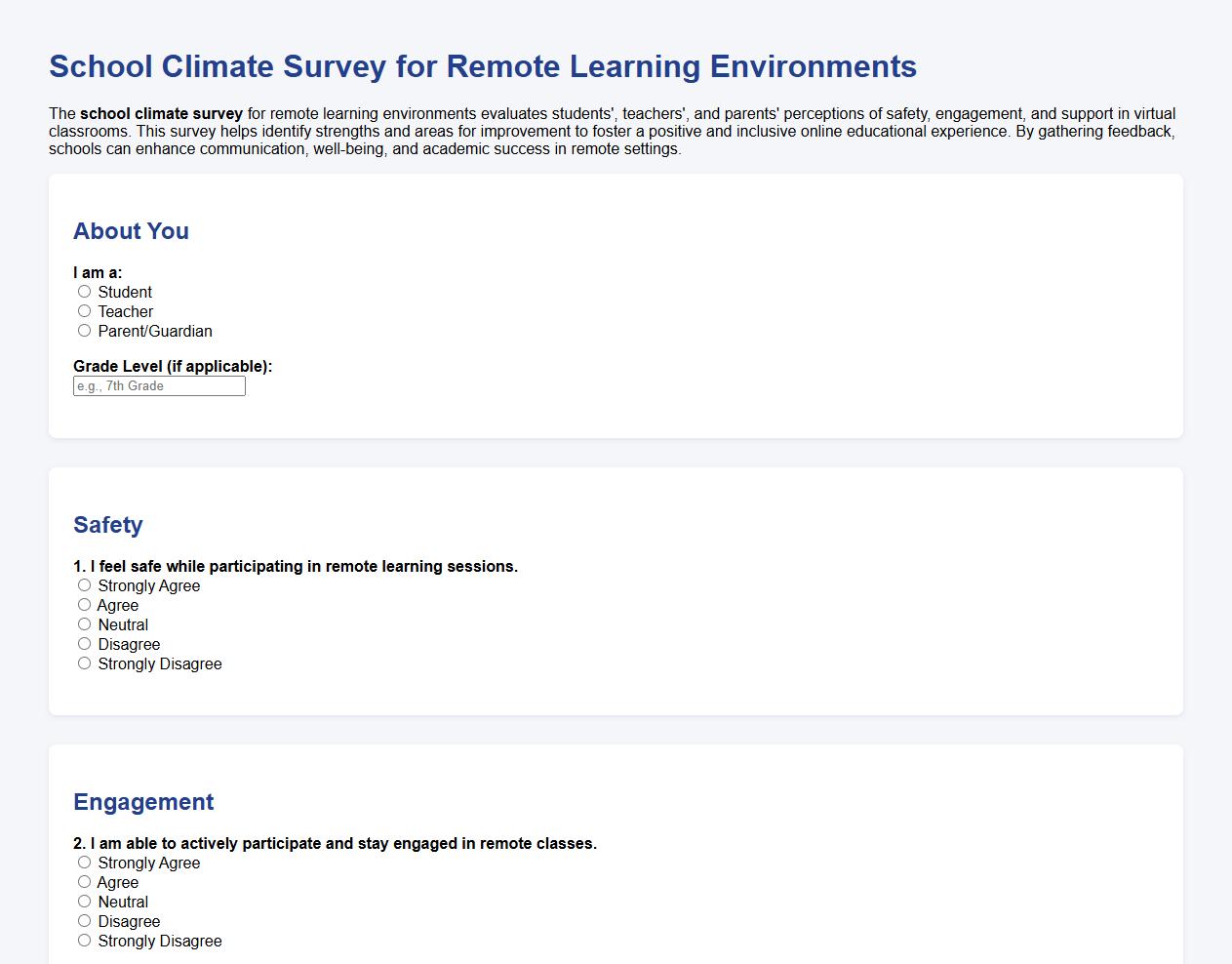Select the Student role option
The image size is (1232, 964).
(84, 291)
